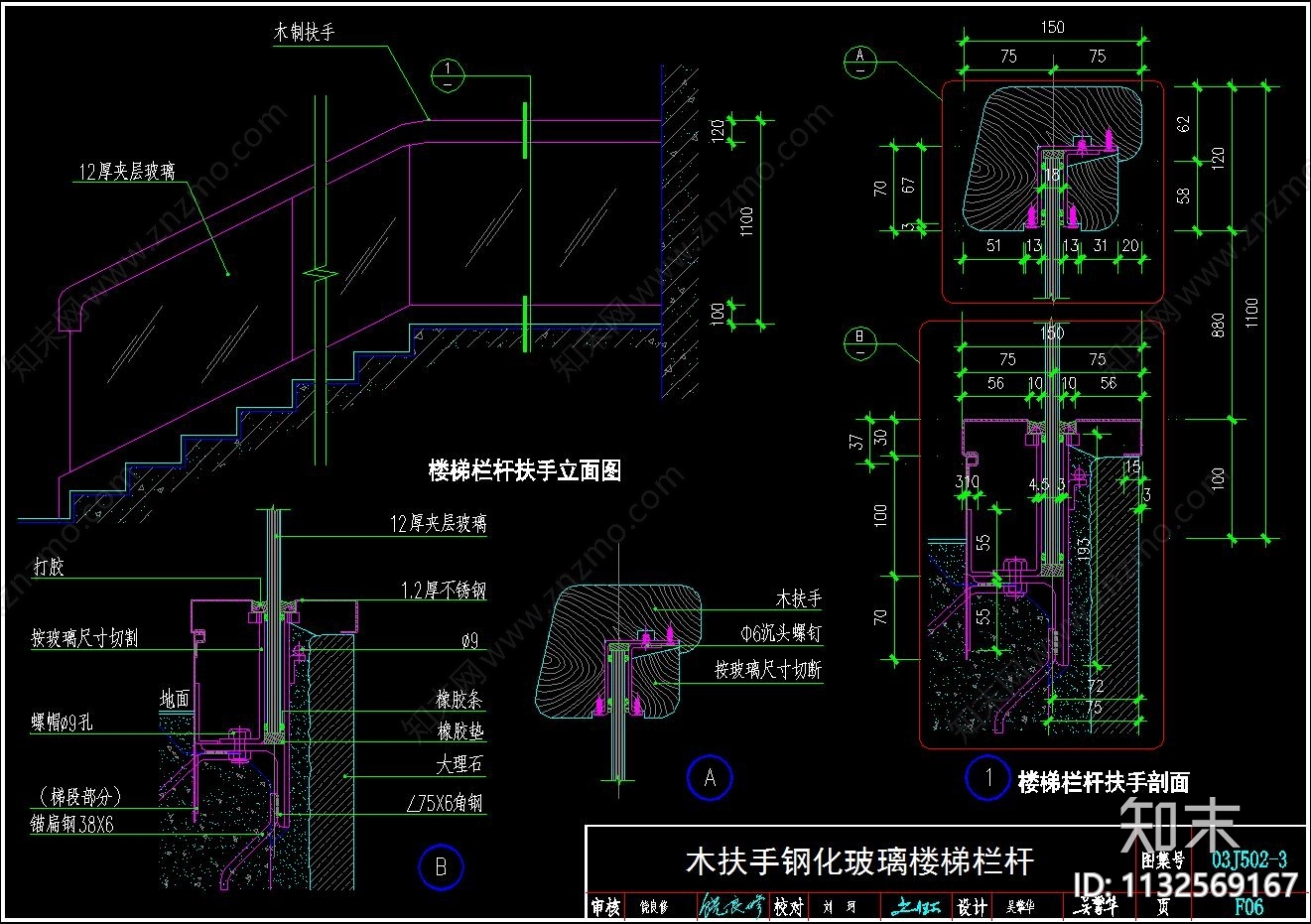Click the '图集号' title block cell
Viewport: 1311px width, 924px height.
(1162, 859)
